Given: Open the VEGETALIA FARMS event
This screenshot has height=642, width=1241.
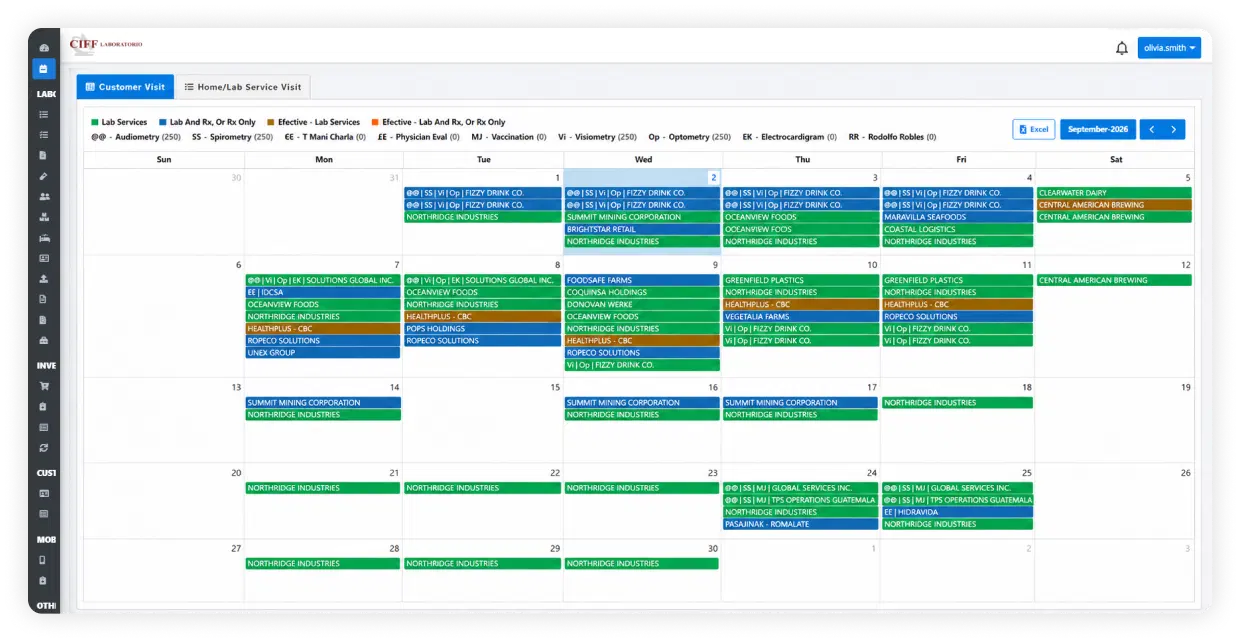Looking at the screenshot, I should (x=800, y=317).
